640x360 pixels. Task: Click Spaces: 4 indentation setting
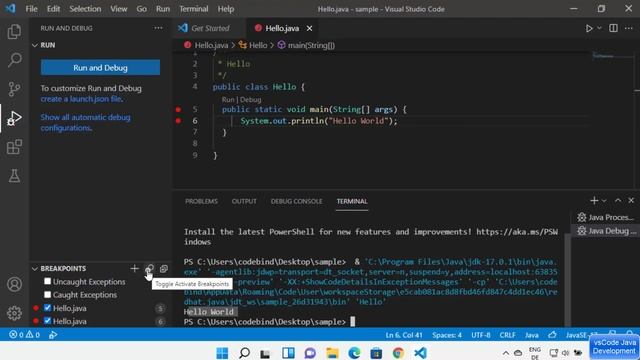[447, 335]
